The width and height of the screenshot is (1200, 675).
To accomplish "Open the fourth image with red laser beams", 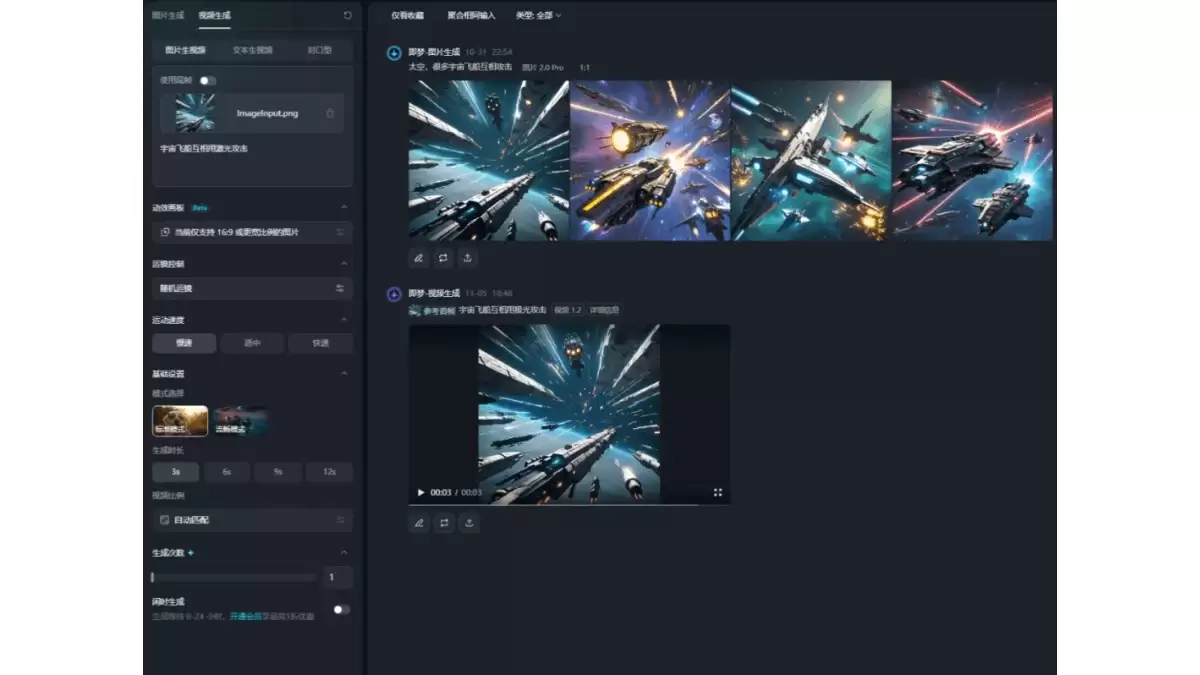I will pyautogui.click(x=972, y=160).
